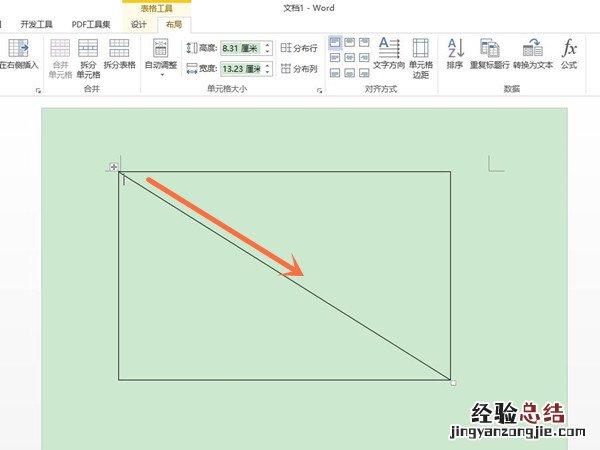Screen dimensions: 600x450
Task: Insert column to the right (在右侧插入)
Action: (19, 55)
